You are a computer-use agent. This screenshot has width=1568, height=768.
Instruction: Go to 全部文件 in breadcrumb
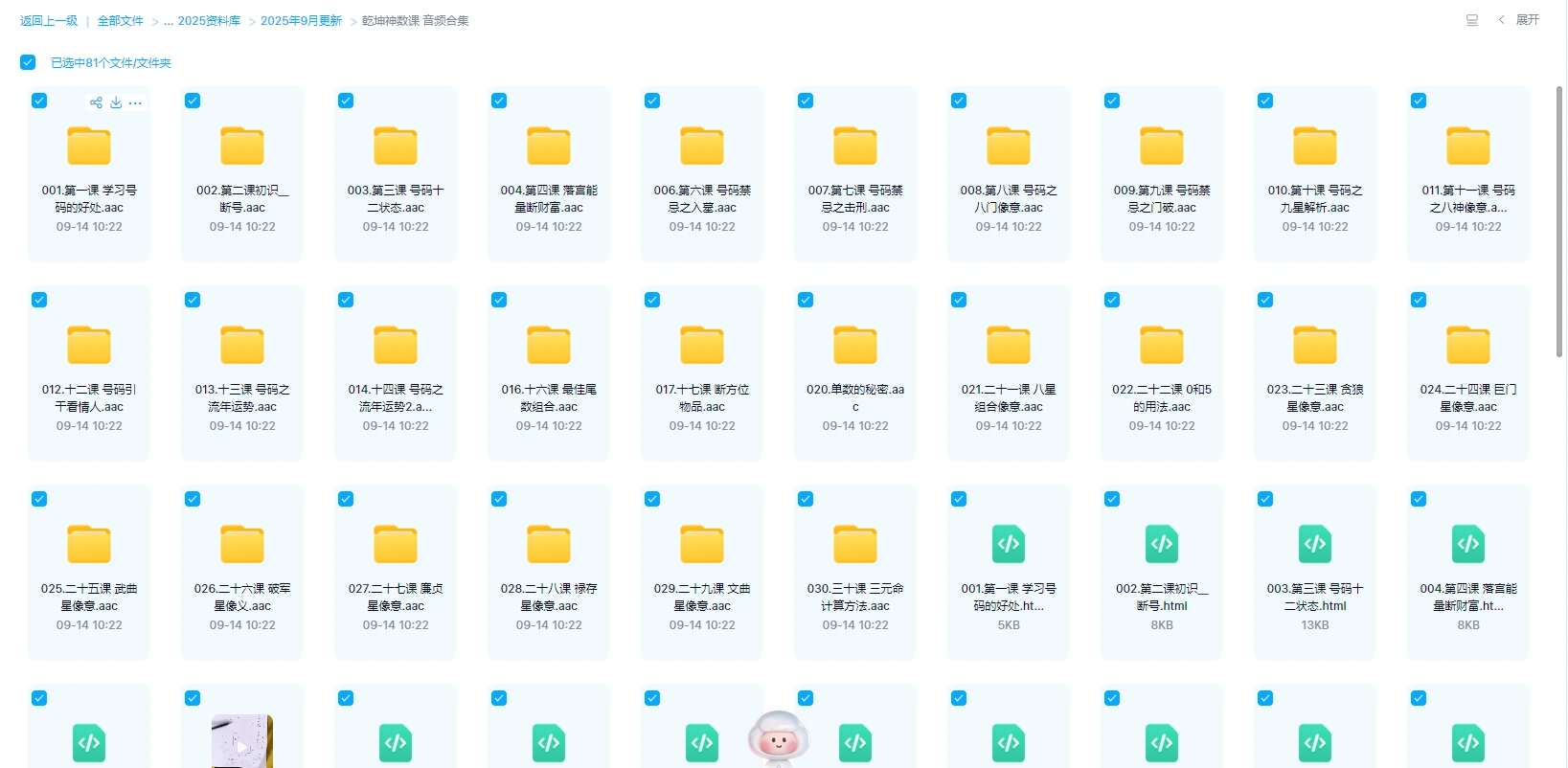point(120,21)
